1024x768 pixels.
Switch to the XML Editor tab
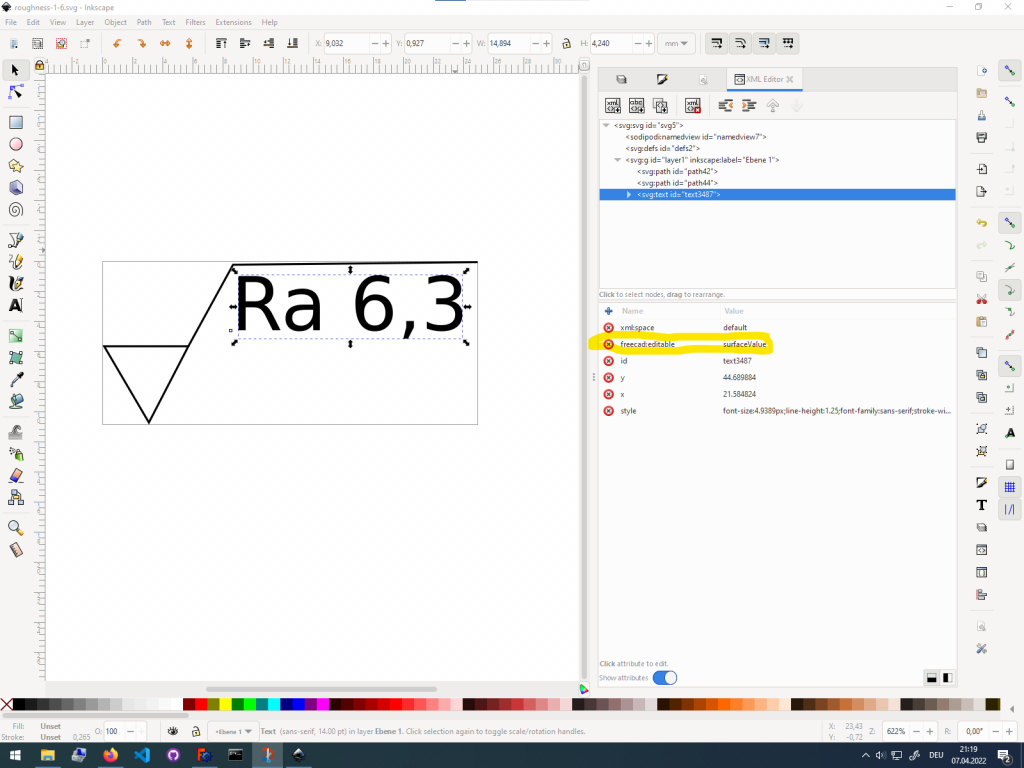click(764, 79)
